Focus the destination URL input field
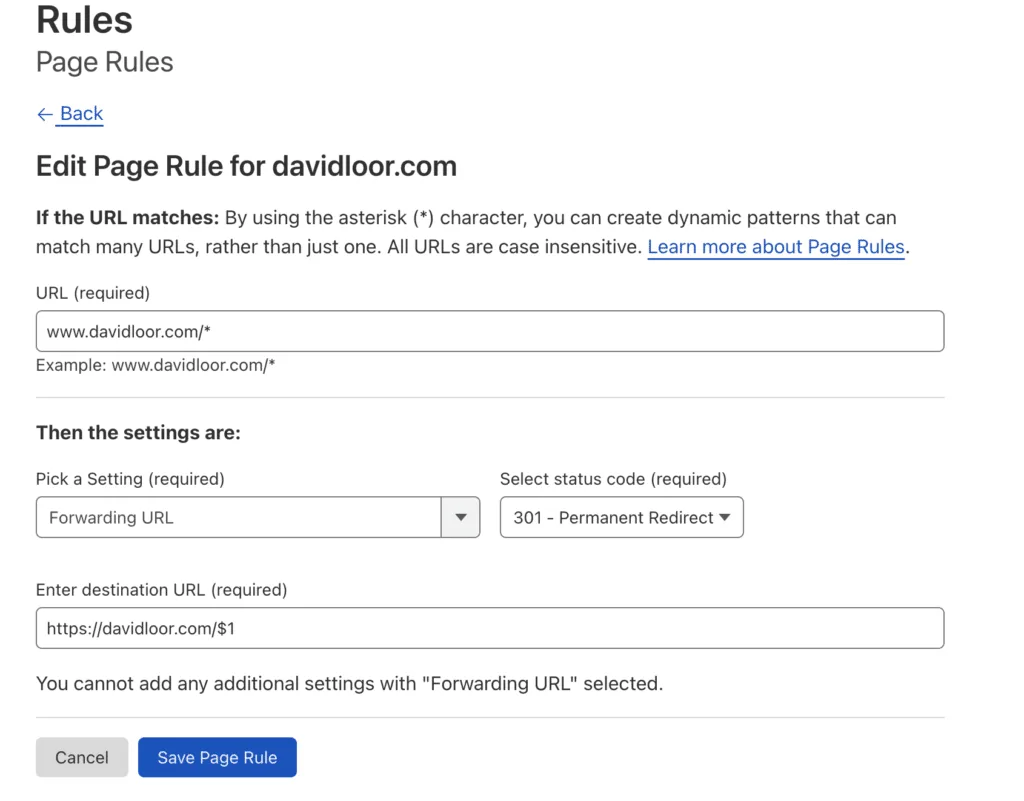The image size is (1024, 801). pos(490,628)
